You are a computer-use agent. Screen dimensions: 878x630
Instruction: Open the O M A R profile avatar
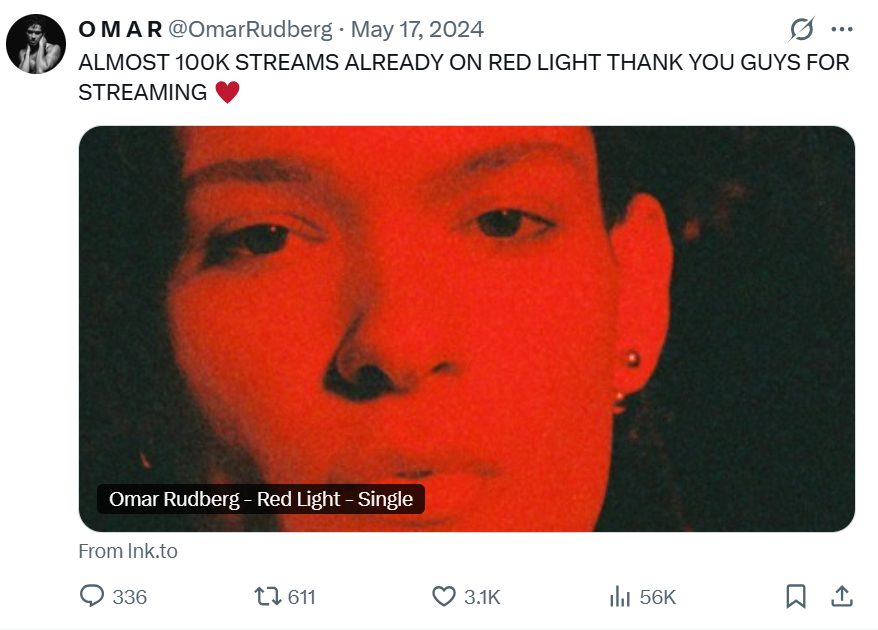(35, 44)
